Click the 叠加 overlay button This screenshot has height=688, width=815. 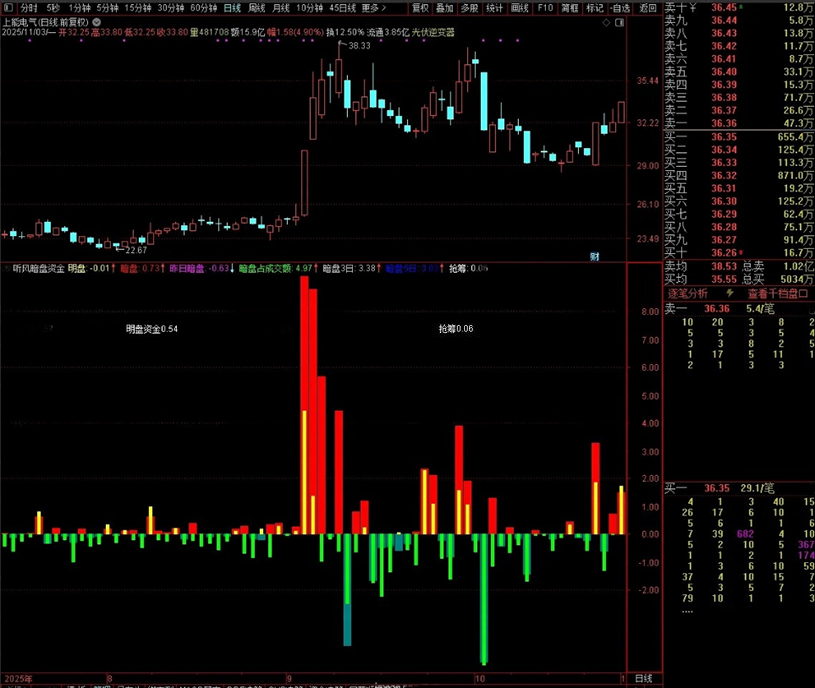coord(444,8)
